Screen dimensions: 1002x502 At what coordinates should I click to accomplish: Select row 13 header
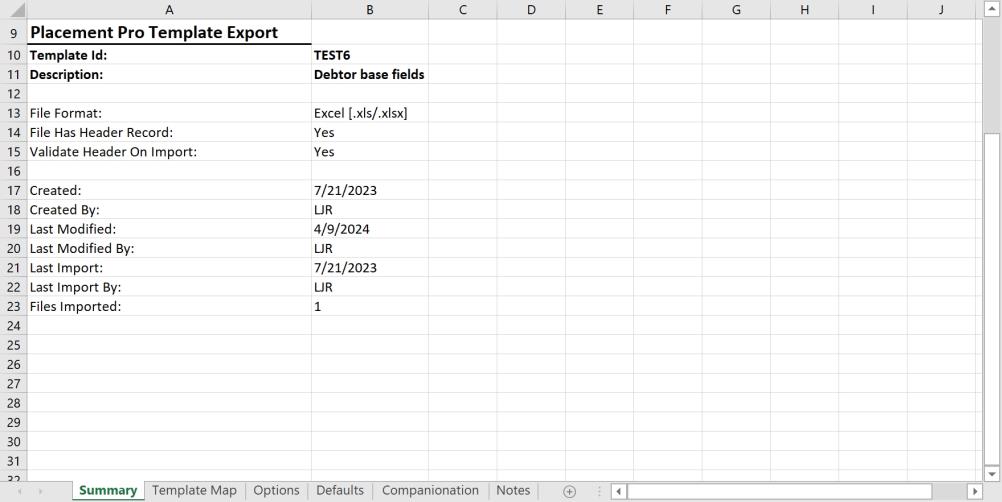tap(12, 114)
